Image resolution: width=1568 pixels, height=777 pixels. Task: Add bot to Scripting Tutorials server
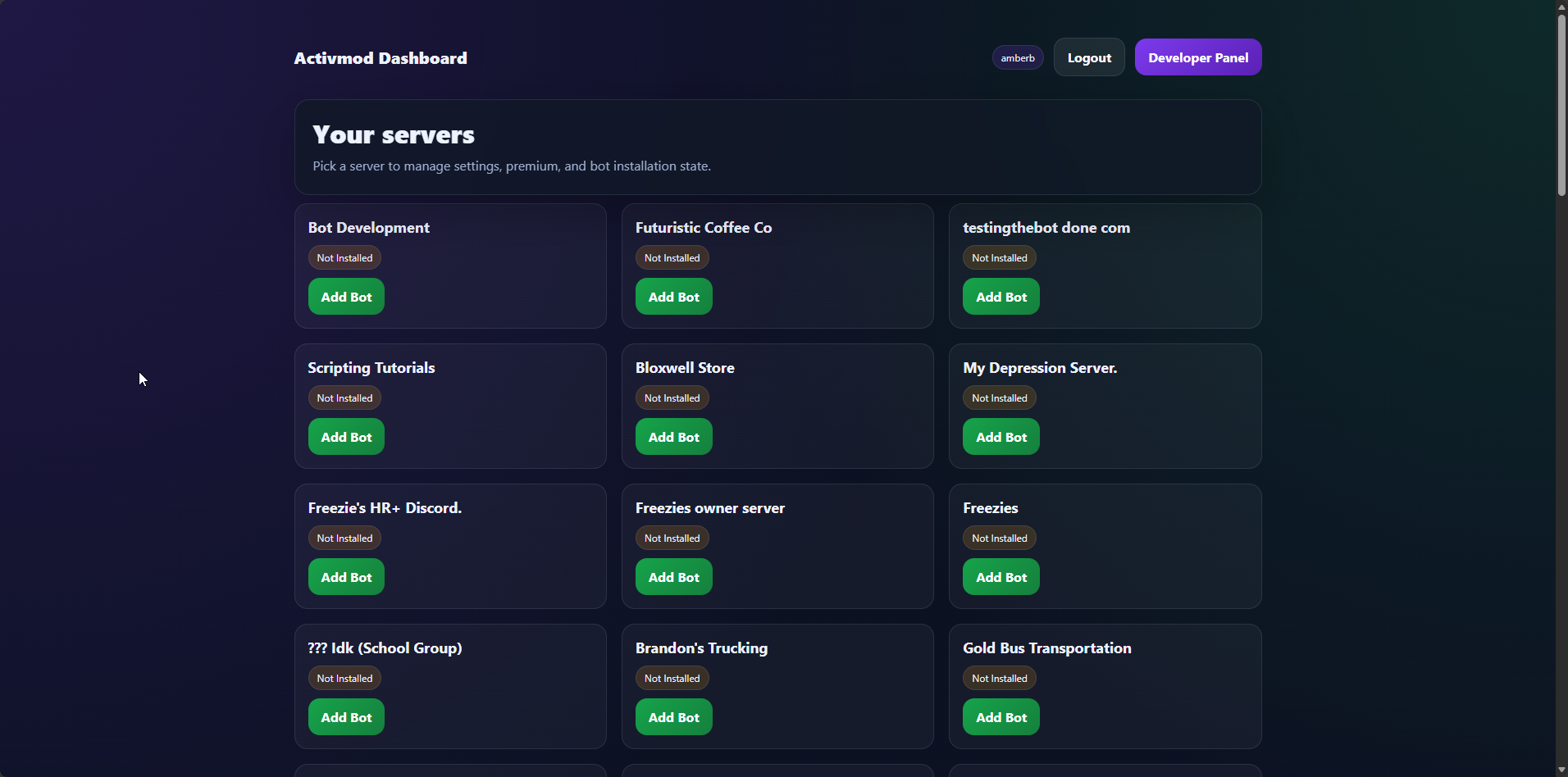click(346, 437)
